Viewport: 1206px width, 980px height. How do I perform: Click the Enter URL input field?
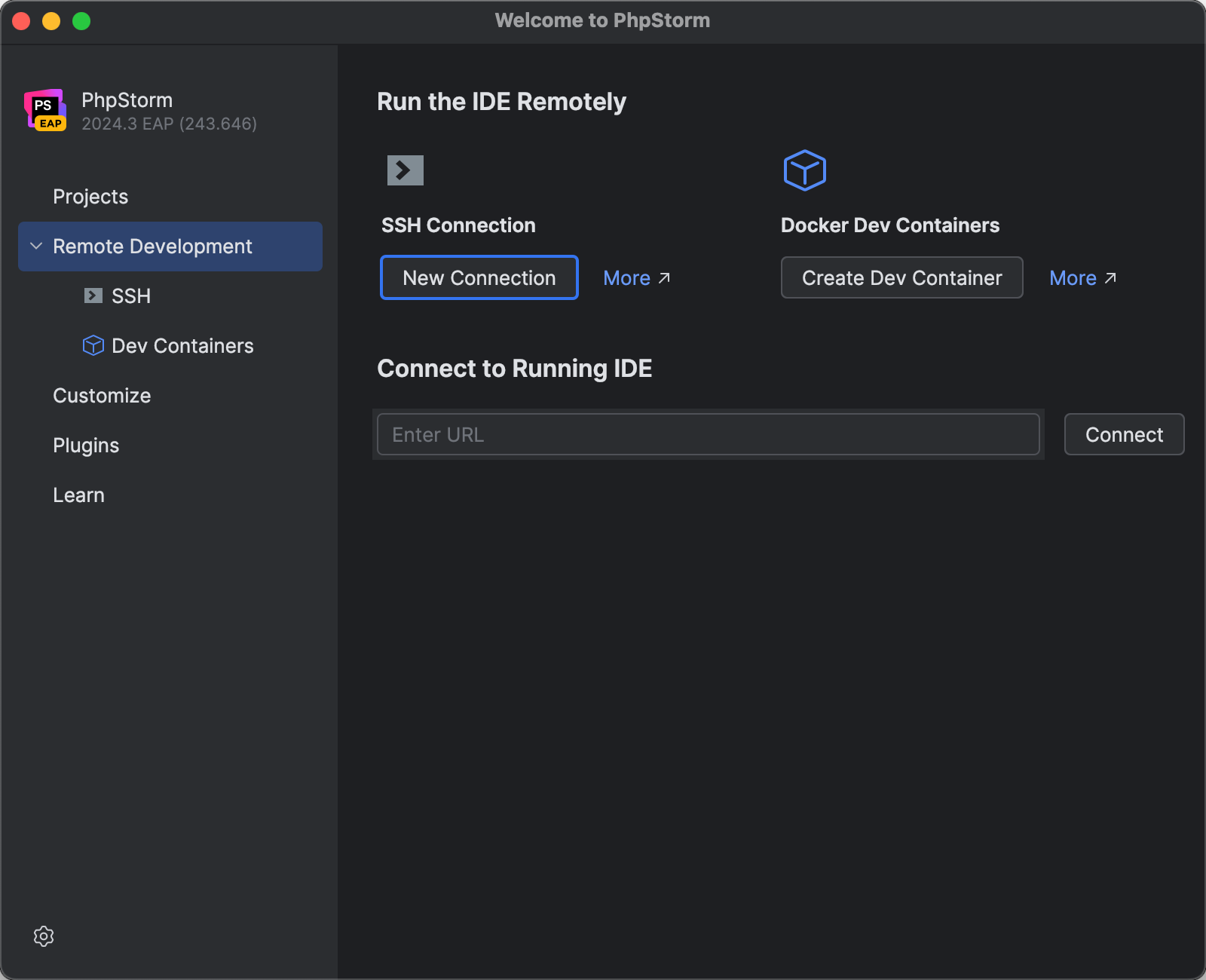click(709, 434)
